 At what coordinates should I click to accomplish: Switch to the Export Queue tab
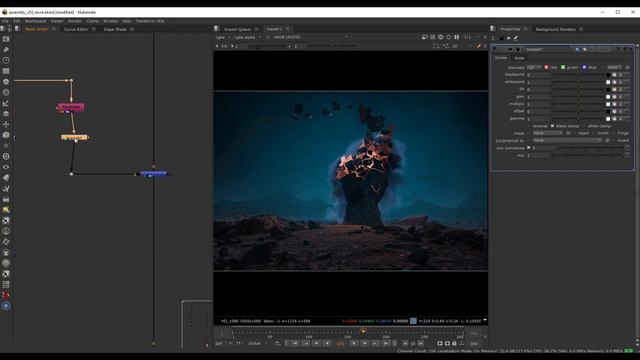coord(237,29)
